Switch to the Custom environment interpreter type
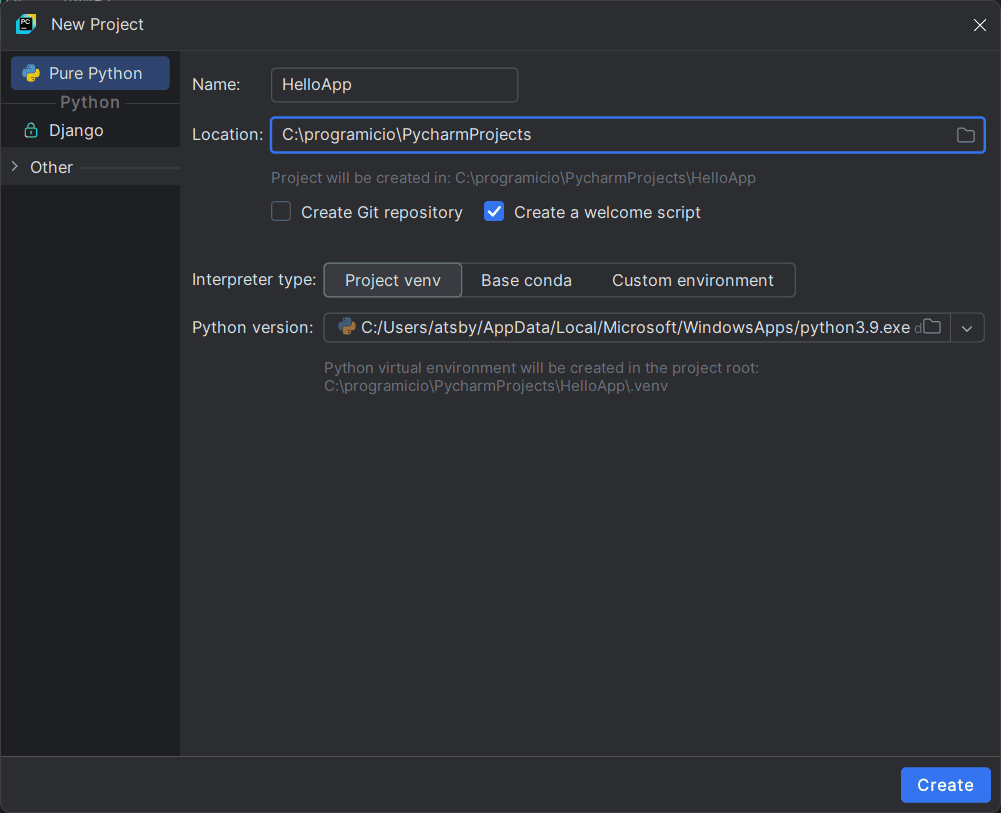 tap(693, 280)
